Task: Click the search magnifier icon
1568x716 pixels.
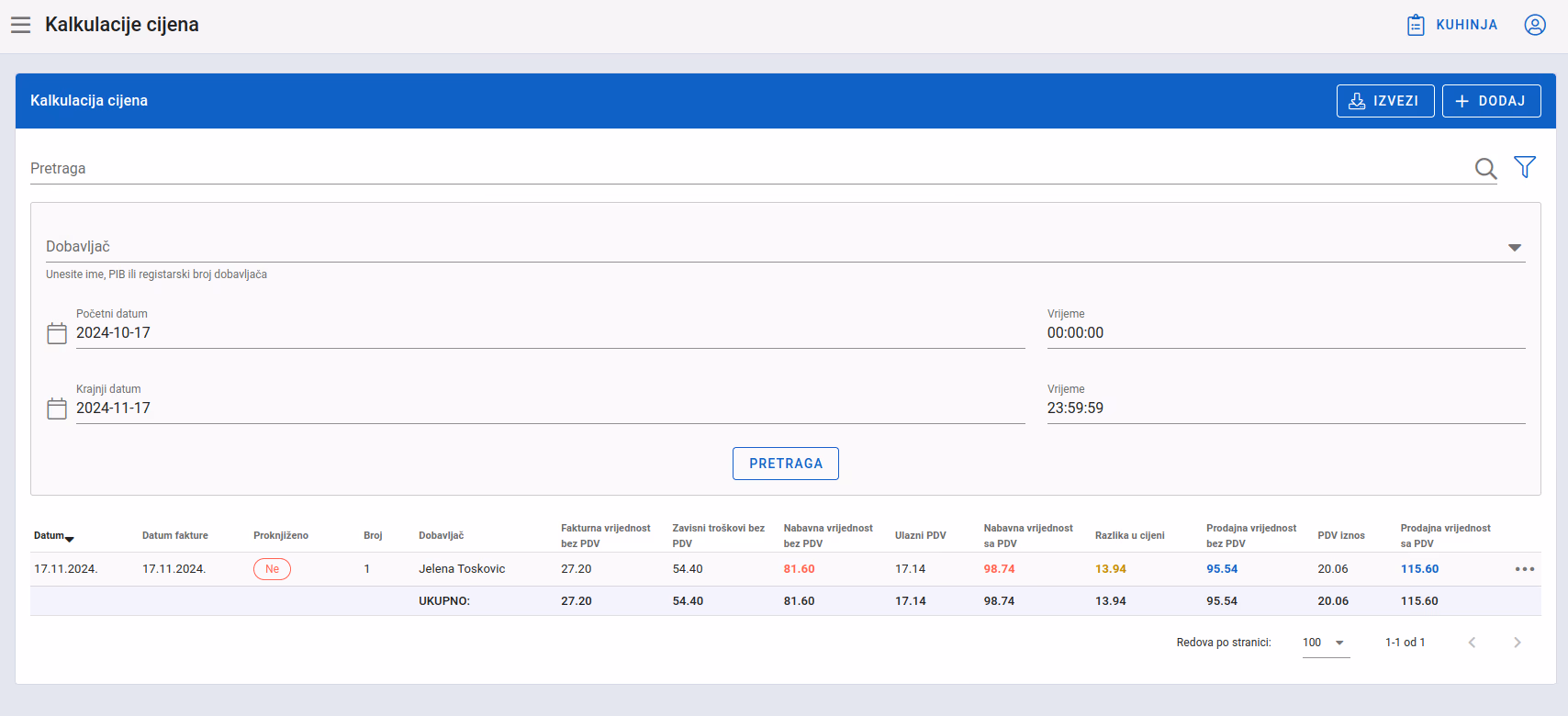Action: [x=1485, y=168]
